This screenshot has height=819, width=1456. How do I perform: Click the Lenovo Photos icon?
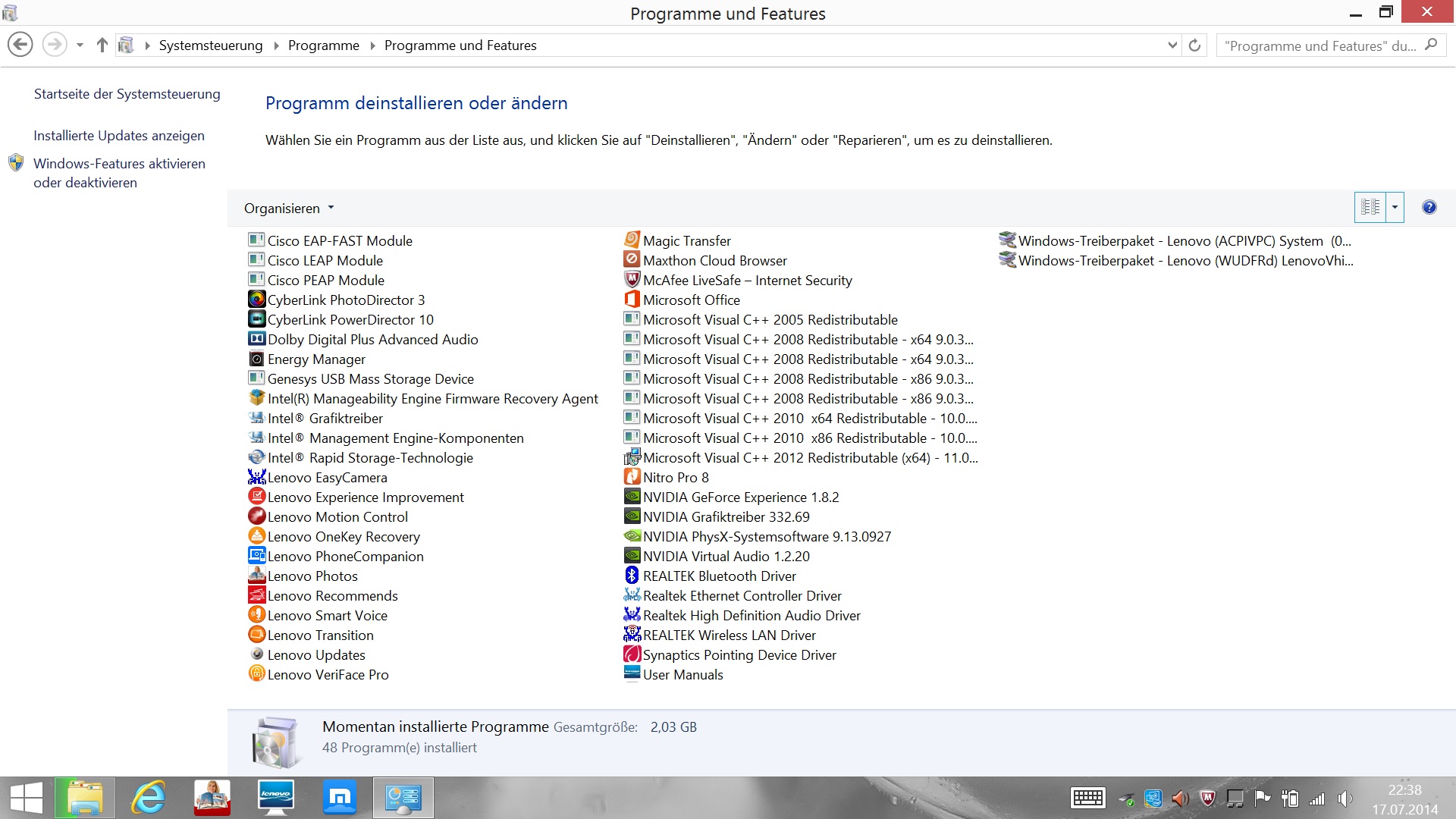click(256, 576)
